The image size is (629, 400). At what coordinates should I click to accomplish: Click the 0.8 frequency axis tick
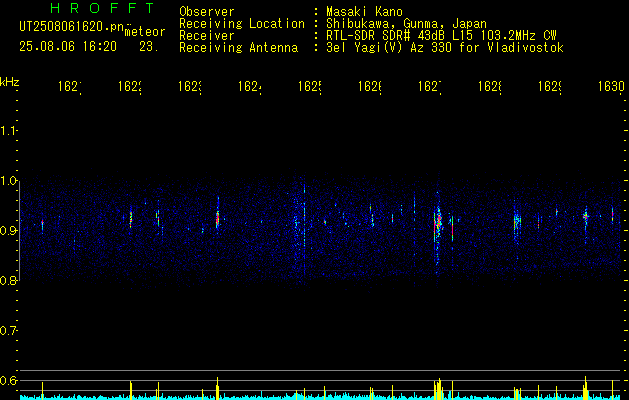click(x=8, y=280)
